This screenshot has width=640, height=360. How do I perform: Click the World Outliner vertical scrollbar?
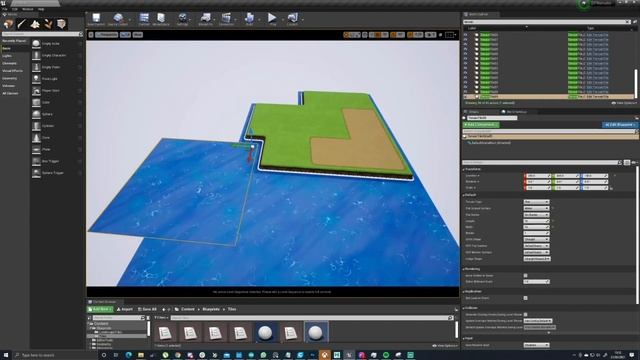tap(636, 84)
